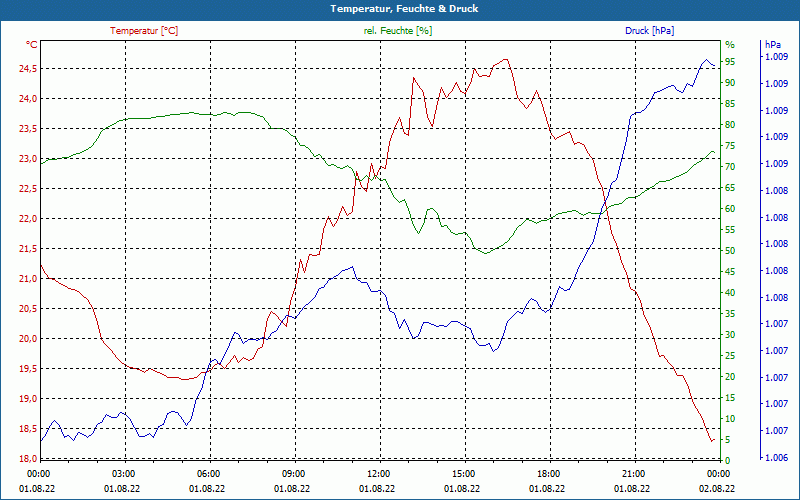The height and width of the screenshot is (500, 800).
Task: Click the 22,0 temperature axis tick
Action: coord(28,219)
